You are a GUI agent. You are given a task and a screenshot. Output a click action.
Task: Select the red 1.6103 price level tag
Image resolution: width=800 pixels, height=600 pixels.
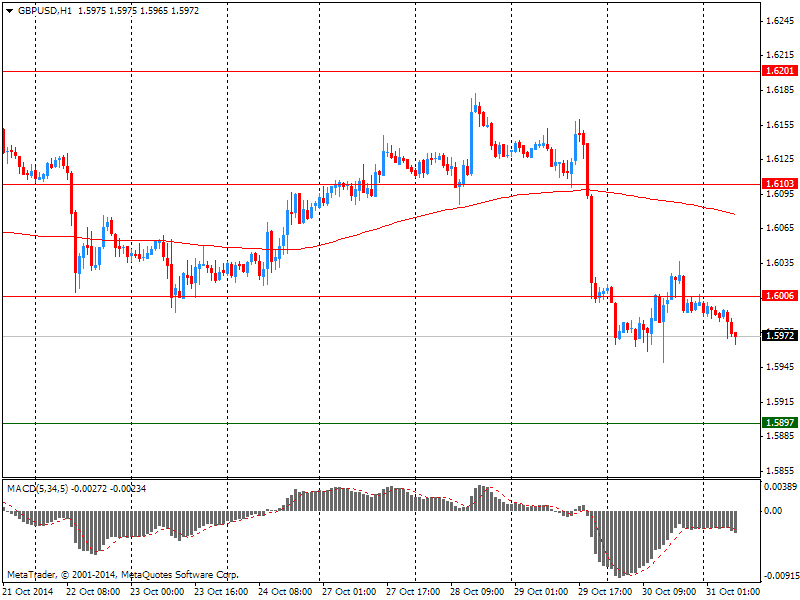click(x=780, y=184)
